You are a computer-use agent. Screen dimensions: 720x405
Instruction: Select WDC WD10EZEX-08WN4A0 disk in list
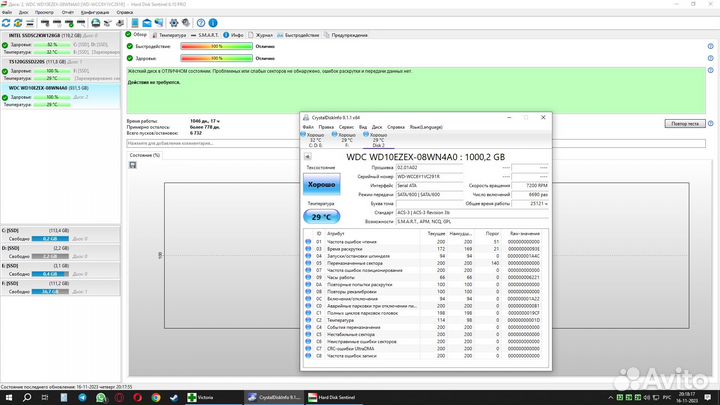click(60, 96)
